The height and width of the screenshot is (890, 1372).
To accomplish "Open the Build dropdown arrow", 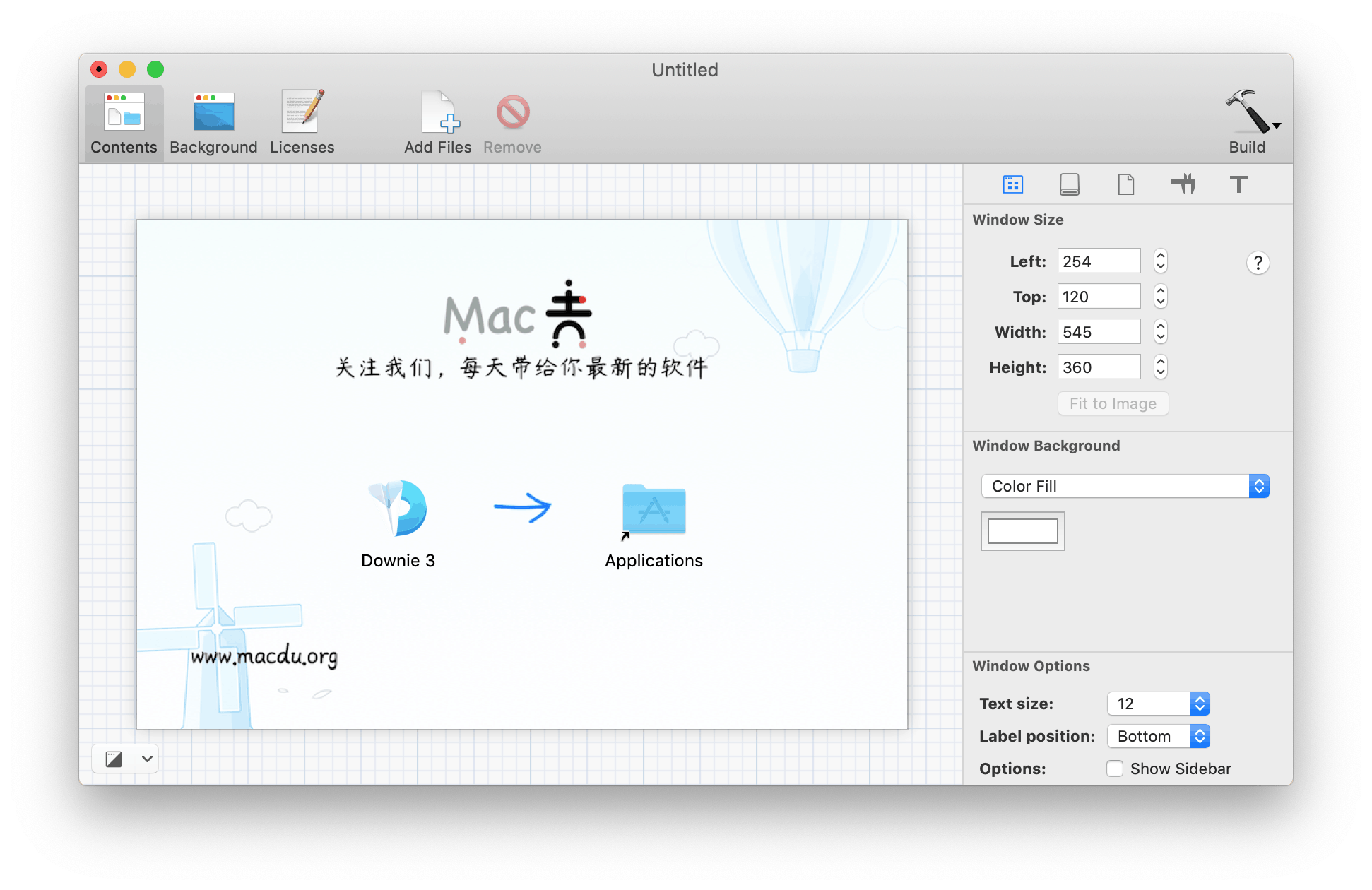I will [1277, 126].
